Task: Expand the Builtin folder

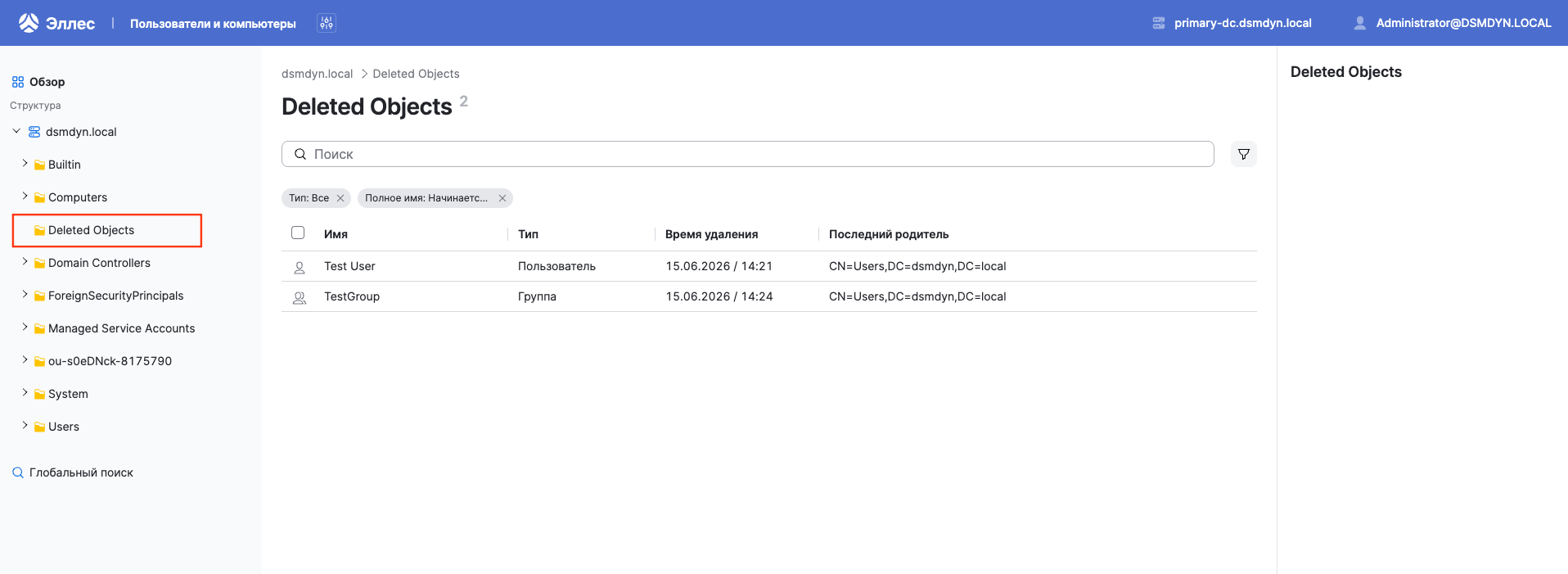Action: point(25,164)
